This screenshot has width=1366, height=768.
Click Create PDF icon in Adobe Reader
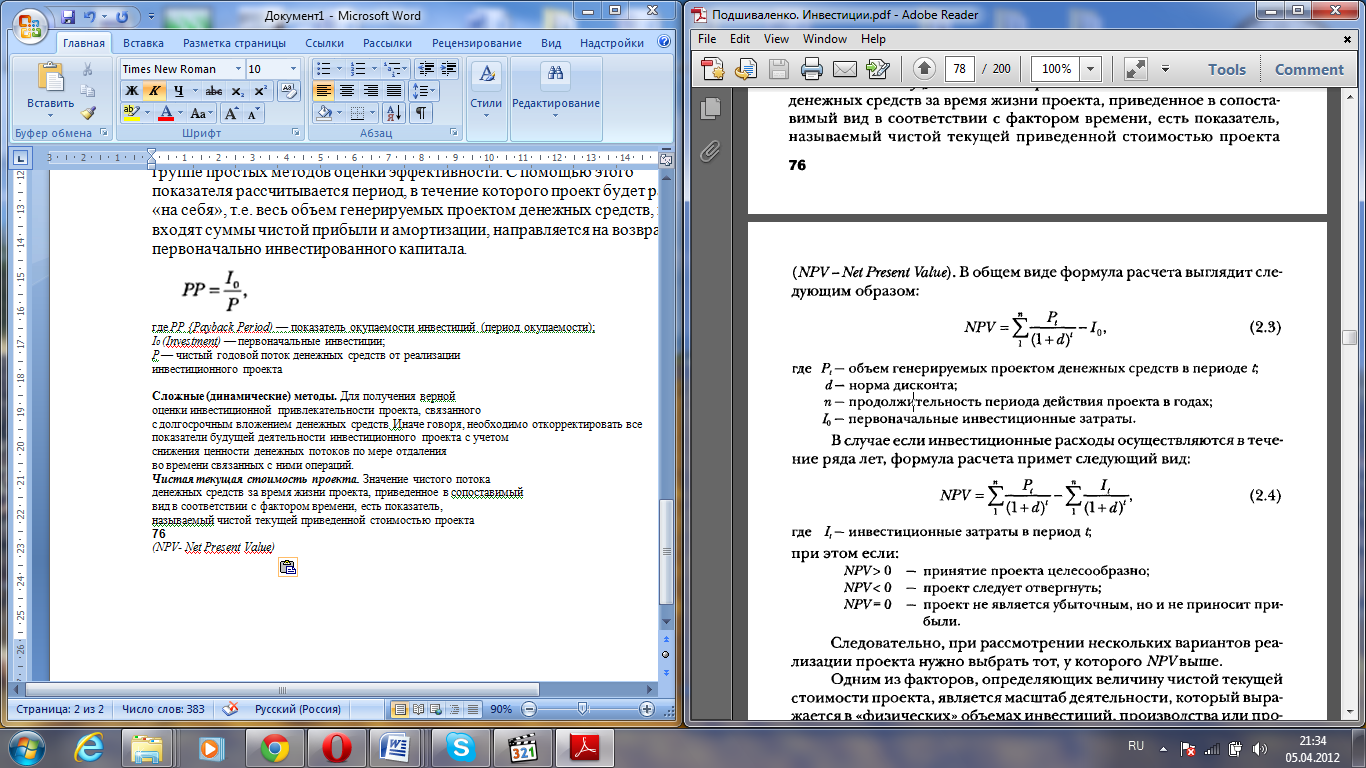pyautogui.click(x=713, y=69)
